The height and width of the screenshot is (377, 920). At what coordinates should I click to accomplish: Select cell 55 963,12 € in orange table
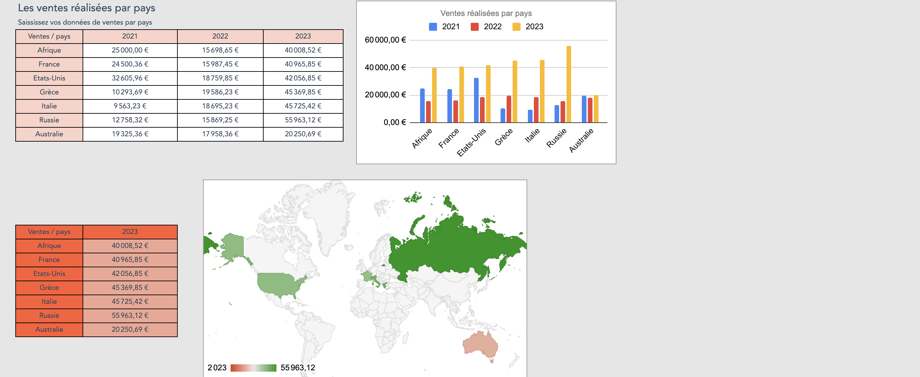click(130, 315)
